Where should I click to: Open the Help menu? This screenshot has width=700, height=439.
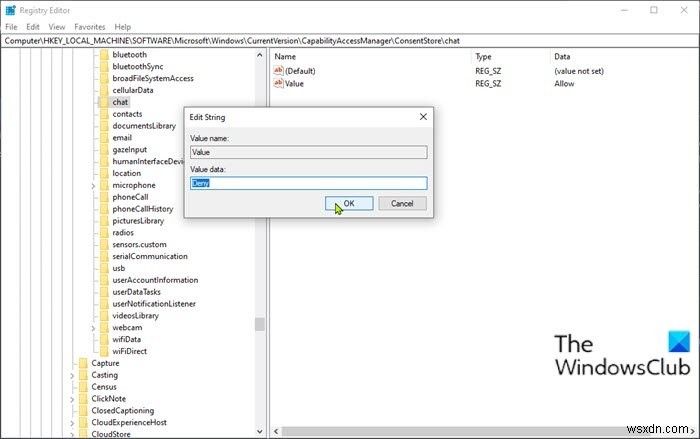[122, 27]
